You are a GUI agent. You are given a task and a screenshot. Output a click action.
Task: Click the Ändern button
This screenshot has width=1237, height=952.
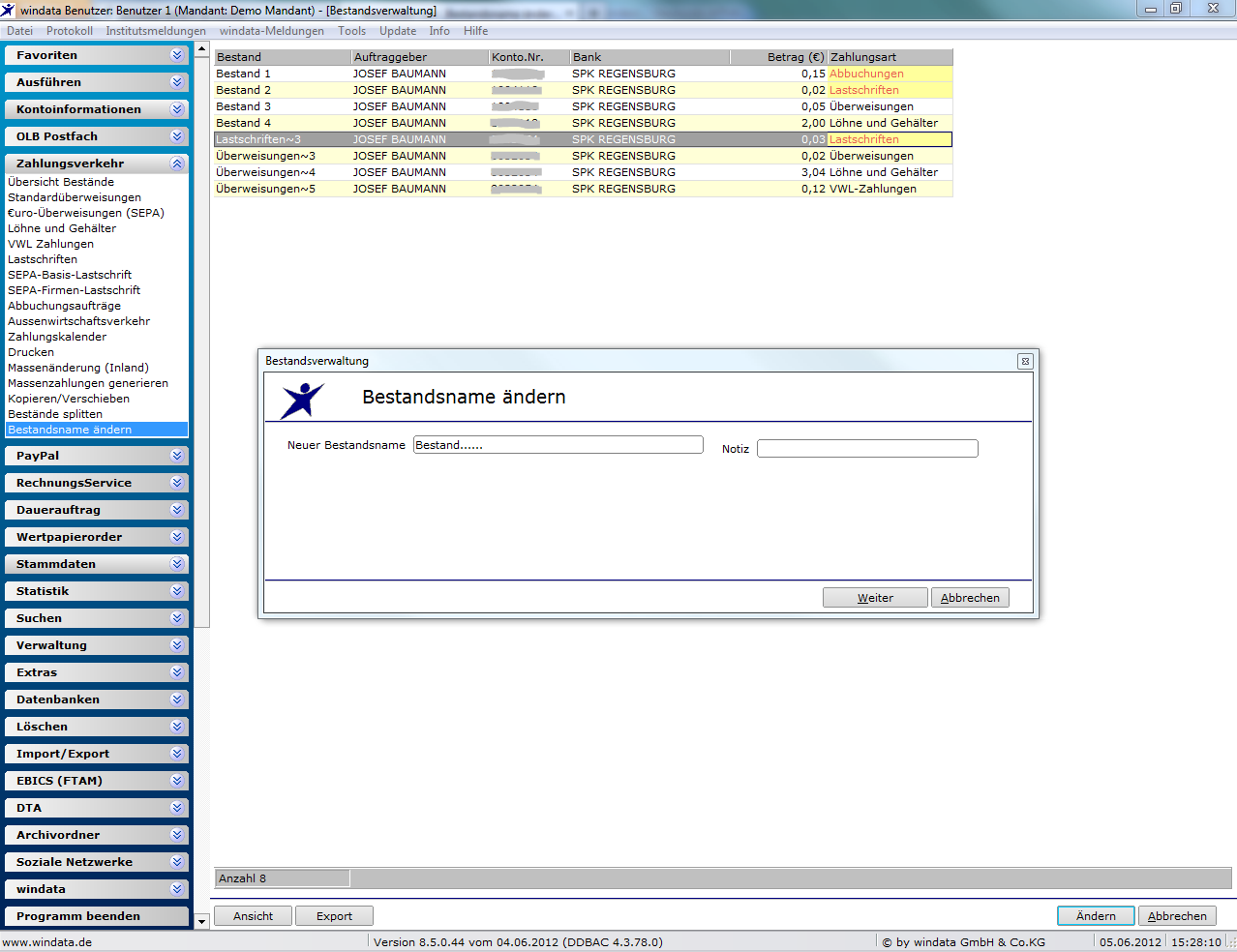click(x=1096, y=916)
